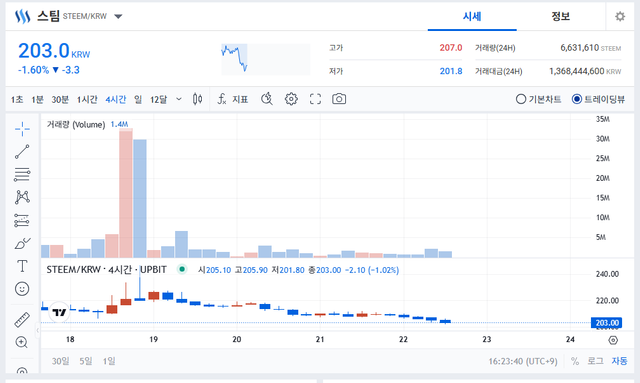Open the fx indicators menu
Viewport: 640px width, 383px height.
click(x=233, y=99)
